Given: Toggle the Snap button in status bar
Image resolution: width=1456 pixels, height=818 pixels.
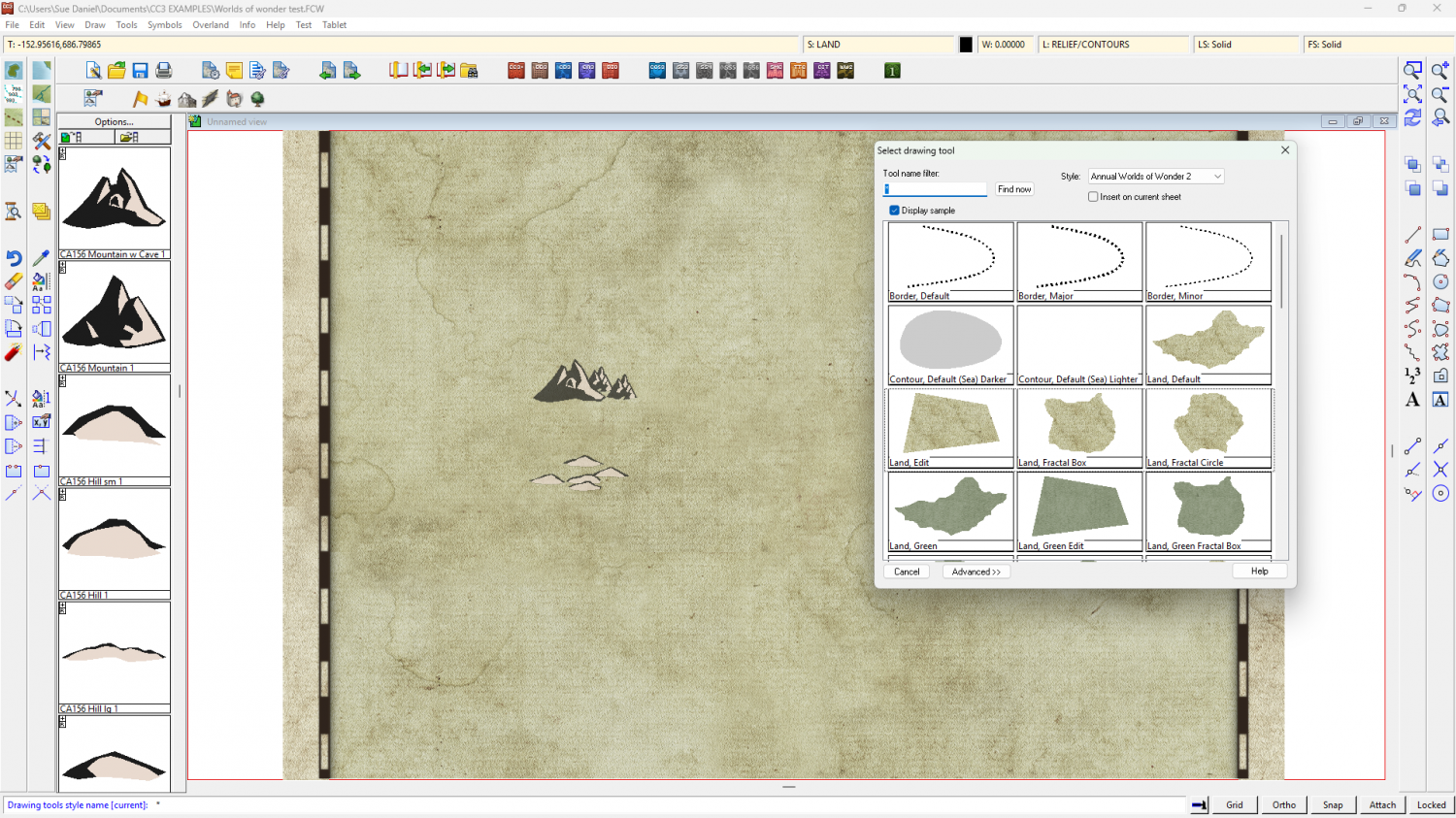Looking at the screenshot, I should pyautogui.click(x=1333, y=804).
